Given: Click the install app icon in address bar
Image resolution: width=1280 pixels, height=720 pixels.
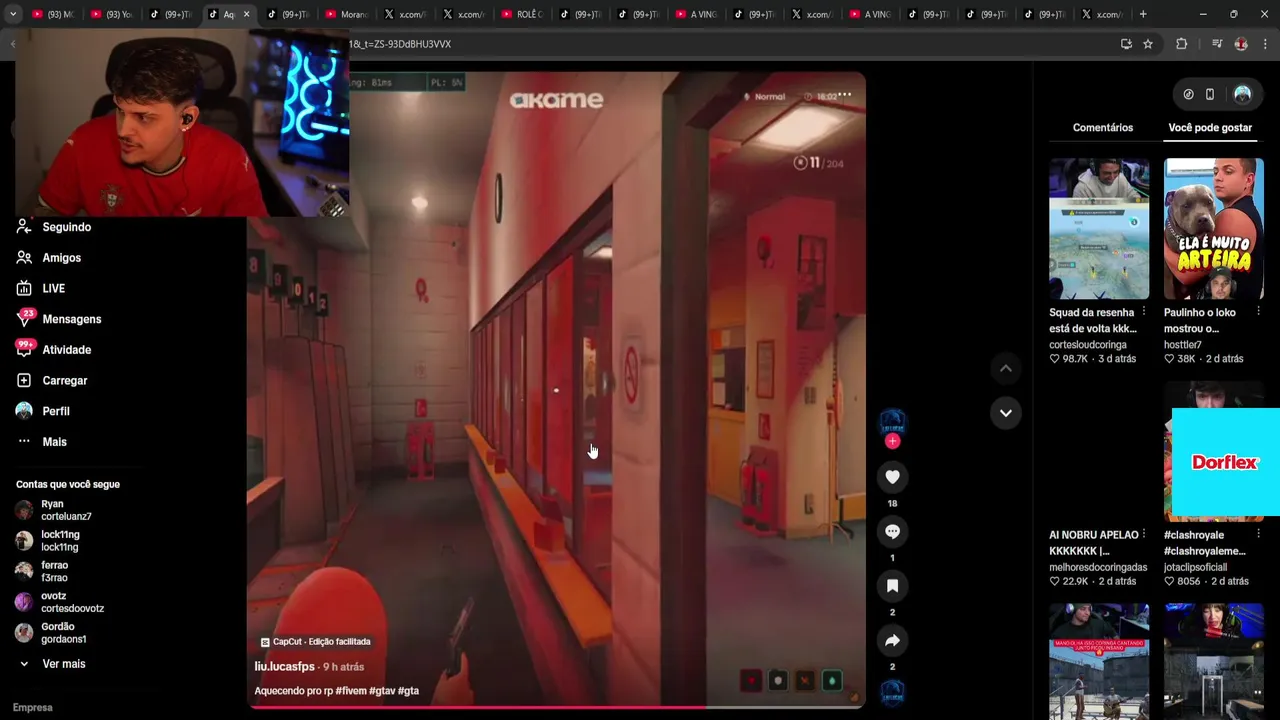Looking at the screenshot, I should 1126,44.
